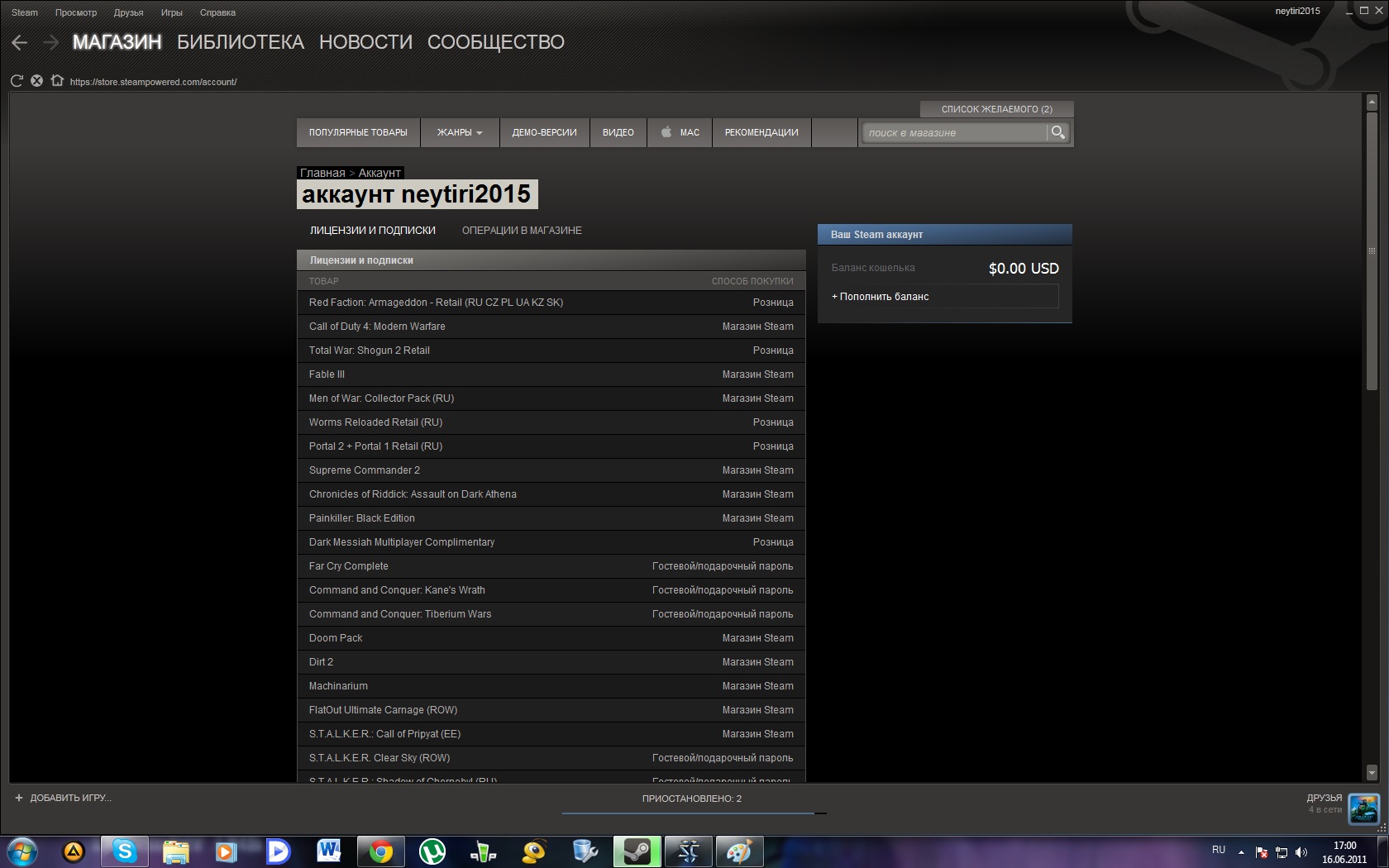
Task: Open the friends avatar thumbnail
Action: (1363, 808)
